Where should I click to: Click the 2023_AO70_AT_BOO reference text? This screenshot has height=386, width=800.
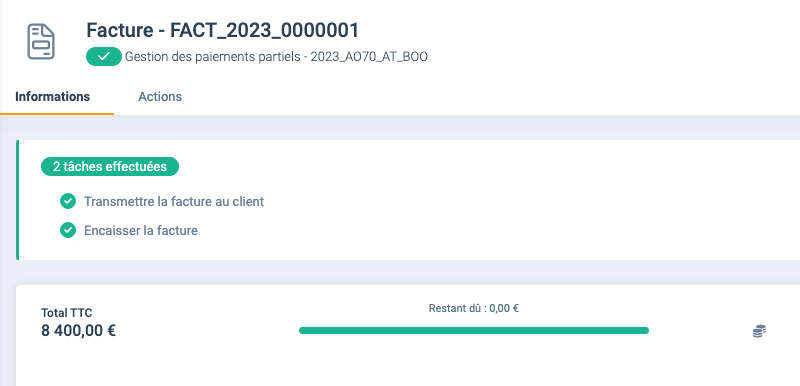pyautogui.click(x=369, y=57)
